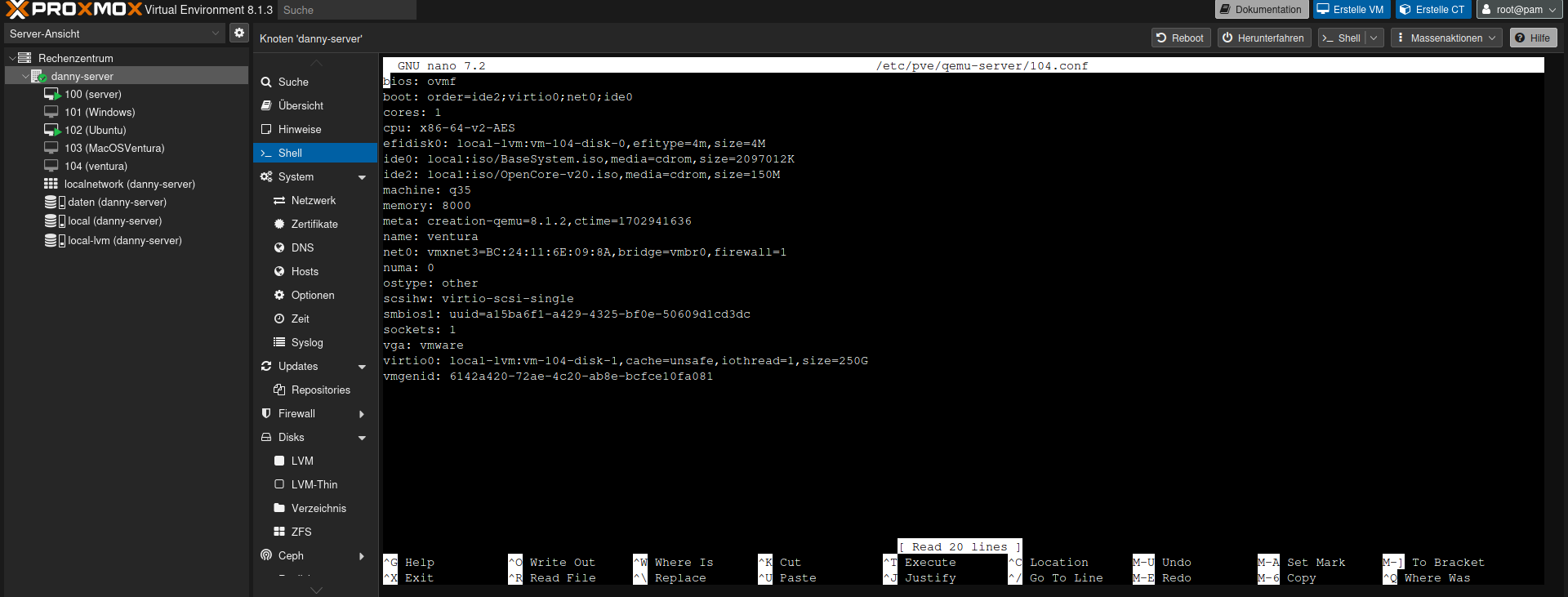1568x597 pixels.
Task: Select VM 104 (ventura) monitor icon
Action: click(x=51, y=166)
